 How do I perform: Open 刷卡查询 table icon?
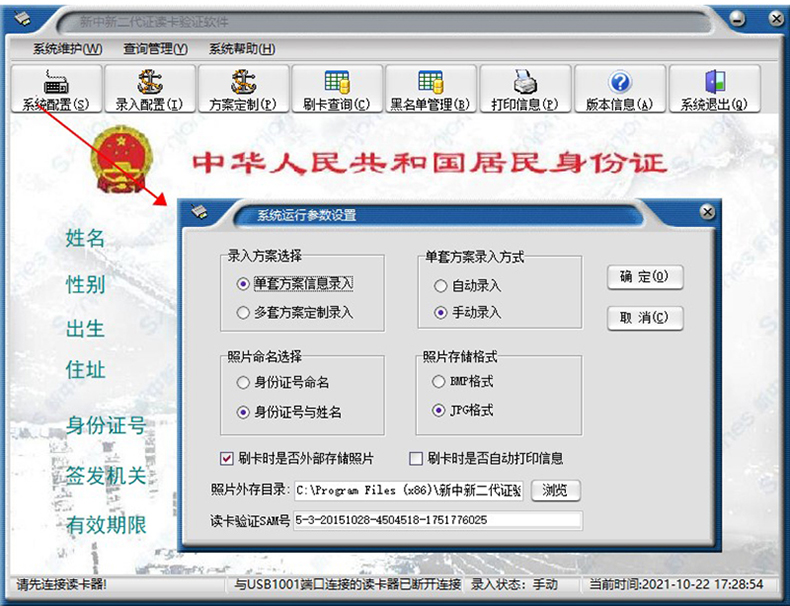pos(336,89)
